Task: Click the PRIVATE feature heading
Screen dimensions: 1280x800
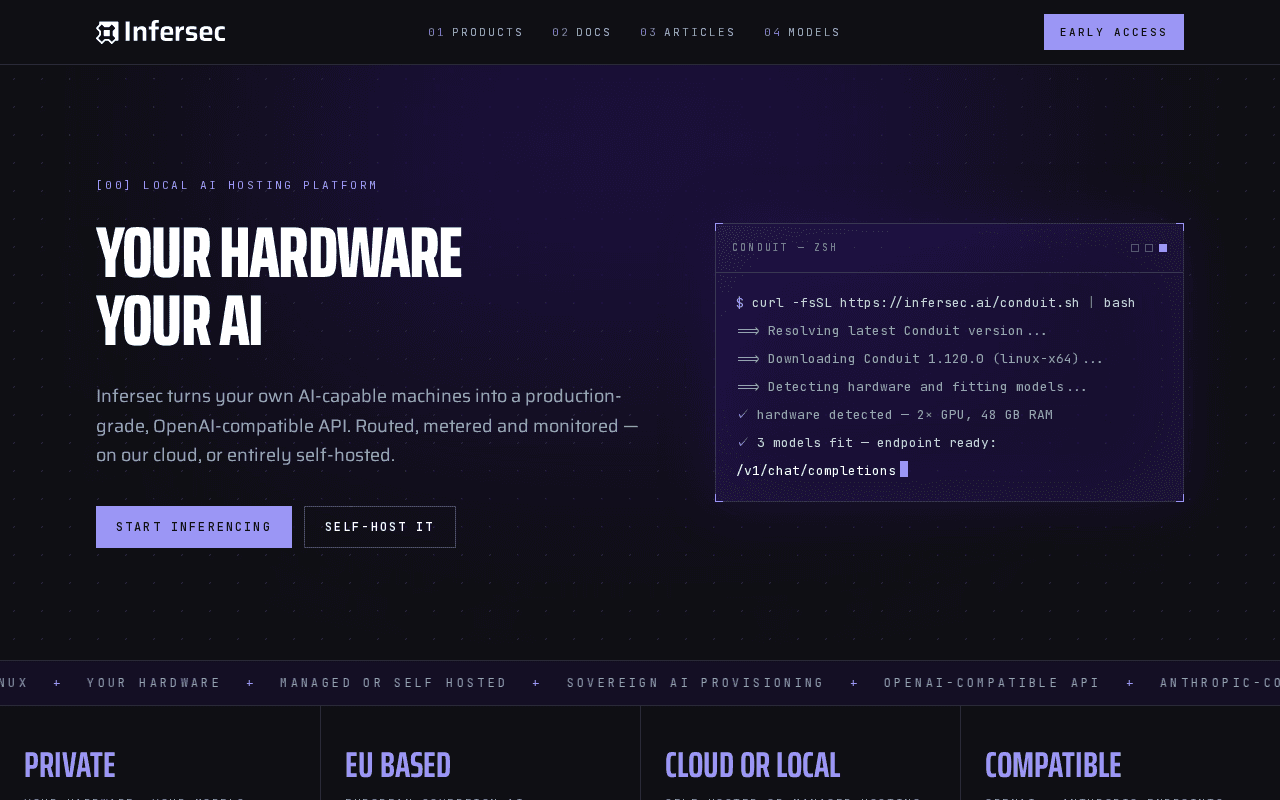Action: click(70, 765)
